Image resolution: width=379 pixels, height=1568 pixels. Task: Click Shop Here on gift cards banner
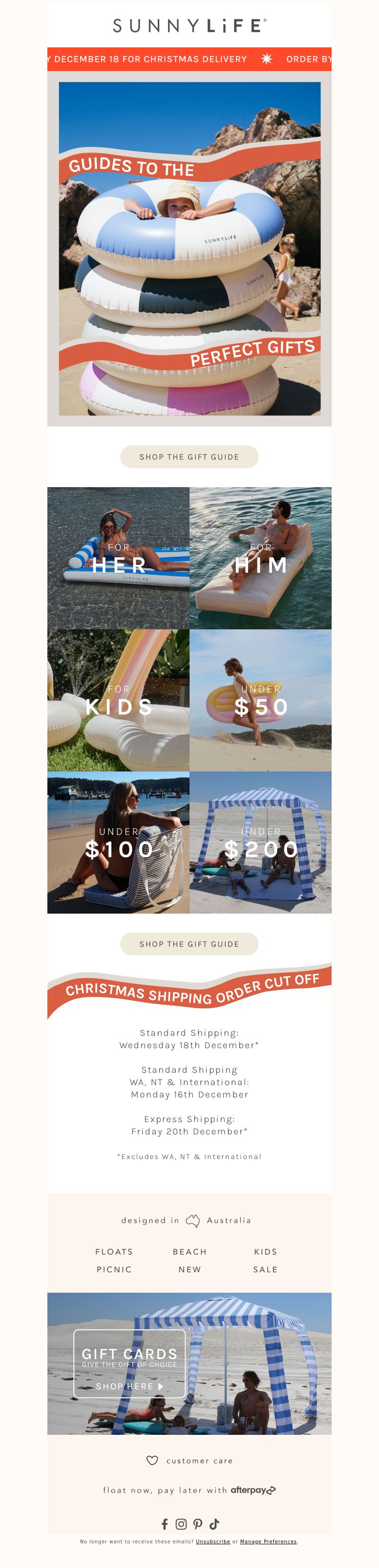[x=130, y=1386]
